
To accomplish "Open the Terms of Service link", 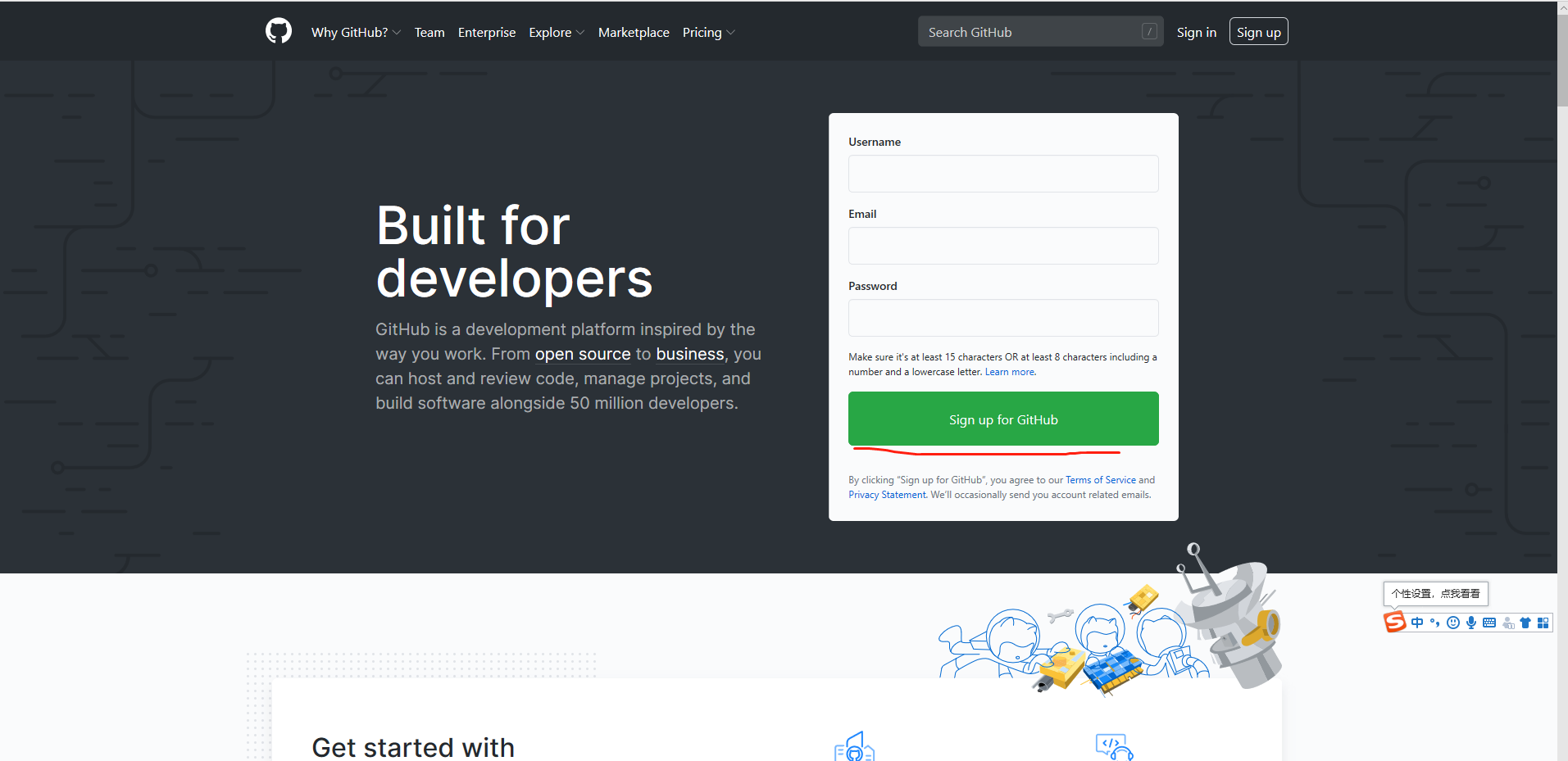I will pos(1100,480).
